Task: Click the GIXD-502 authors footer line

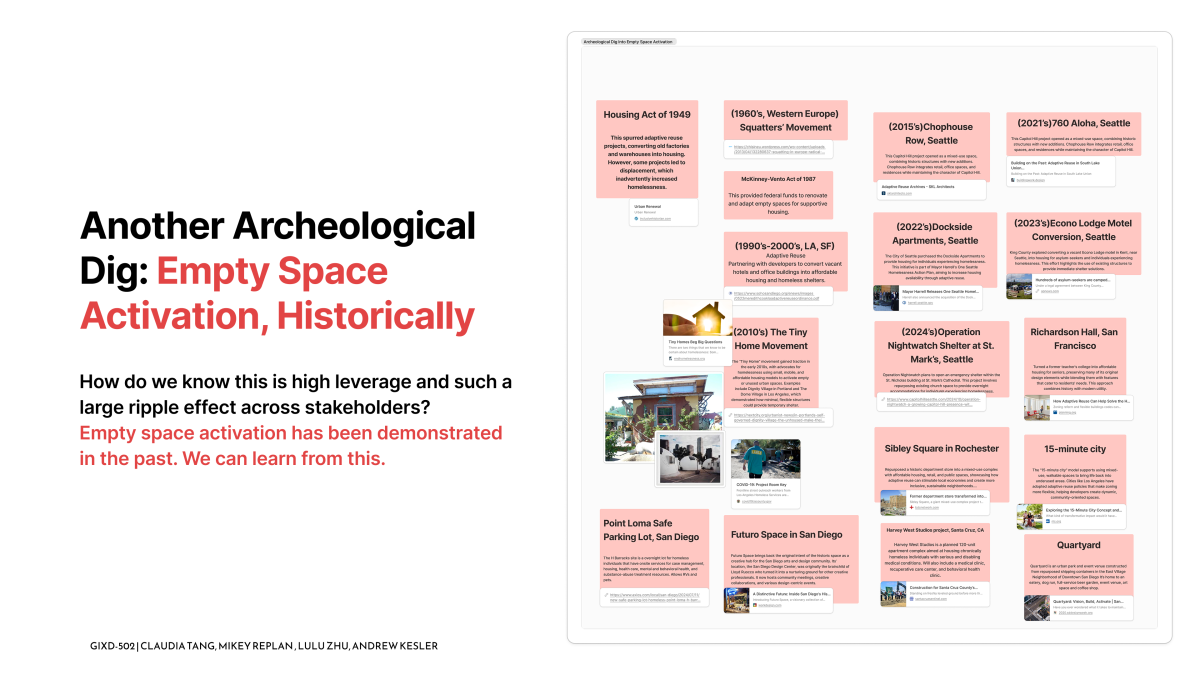Action: coord(264,646)
